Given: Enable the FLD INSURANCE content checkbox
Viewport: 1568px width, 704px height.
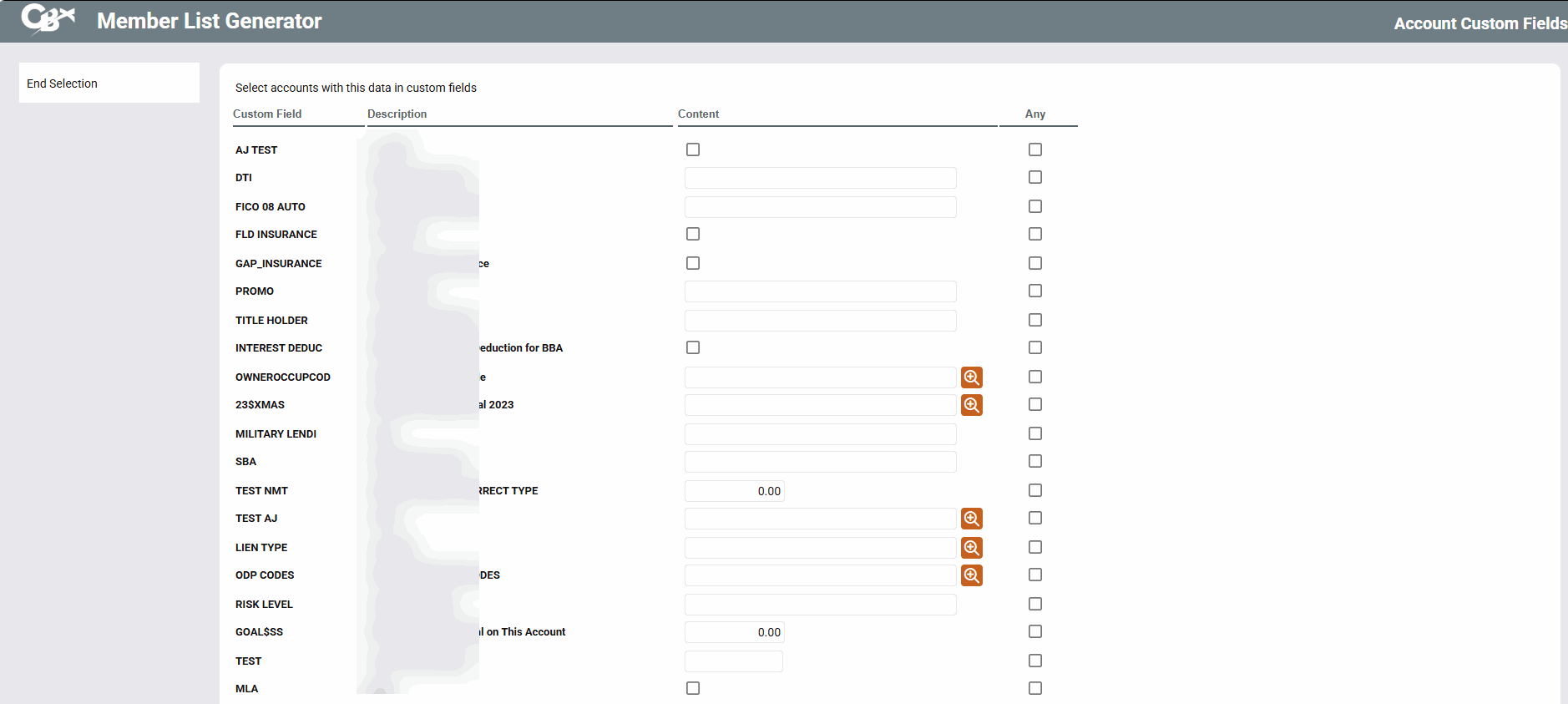Looking at the screenshot, I should point(693,234).
